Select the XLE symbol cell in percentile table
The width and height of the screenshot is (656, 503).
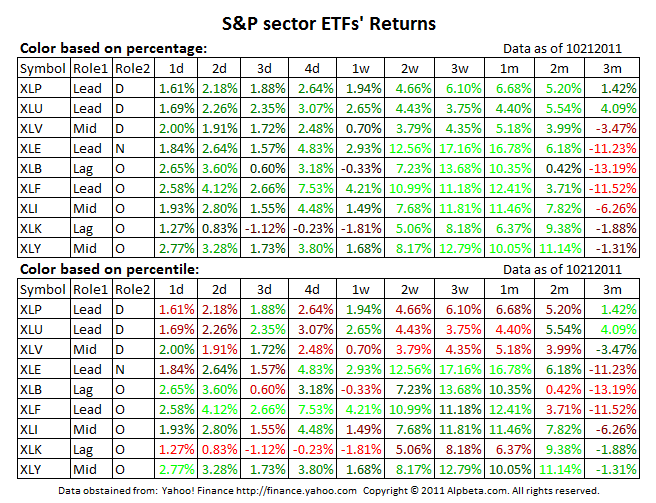[33, 368]
